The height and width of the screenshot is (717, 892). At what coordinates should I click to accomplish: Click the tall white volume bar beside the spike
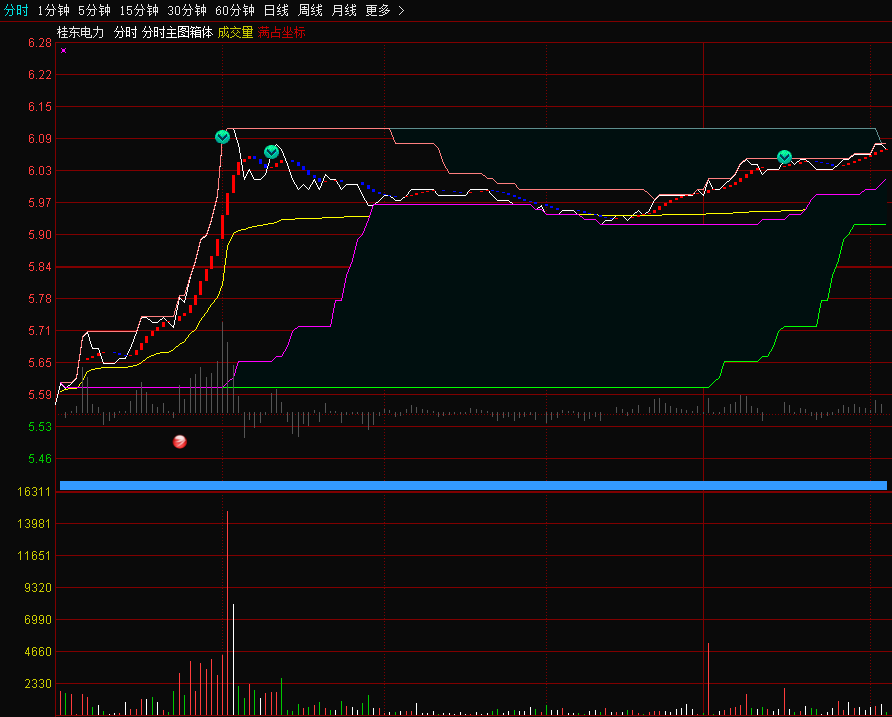(233, 660)
